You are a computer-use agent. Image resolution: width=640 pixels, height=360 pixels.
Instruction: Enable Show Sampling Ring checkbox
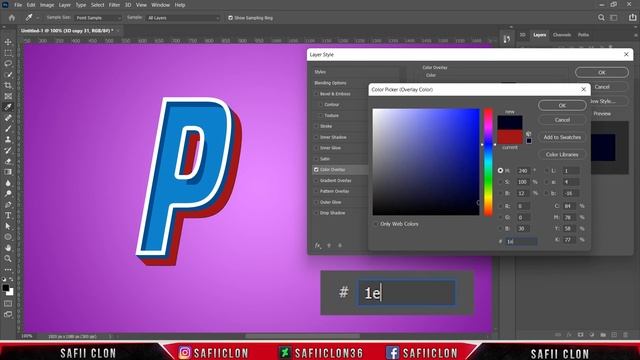coord(231,18)
